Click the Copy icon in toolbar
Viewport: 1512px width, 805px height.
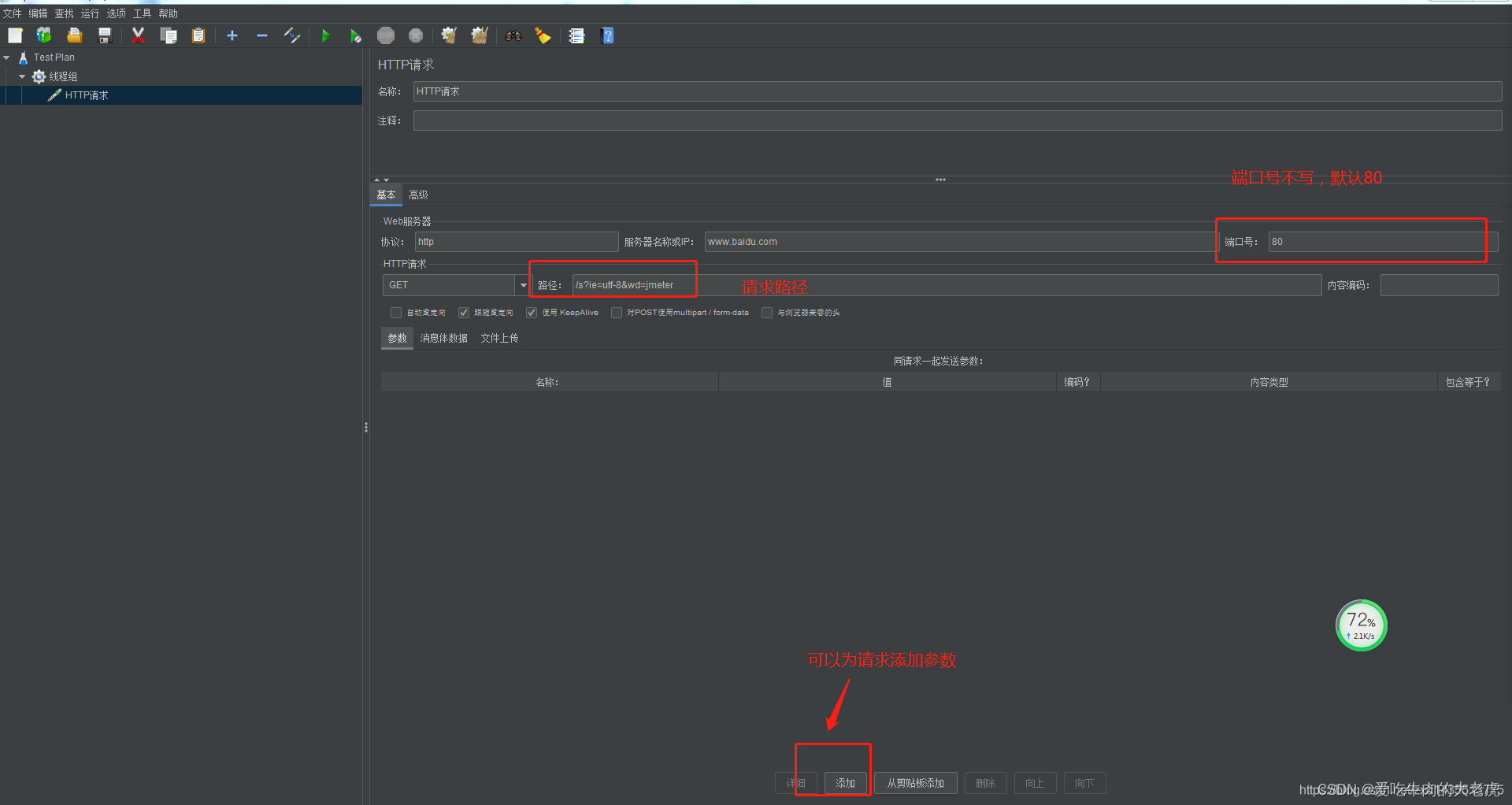(x=169, y=35)
